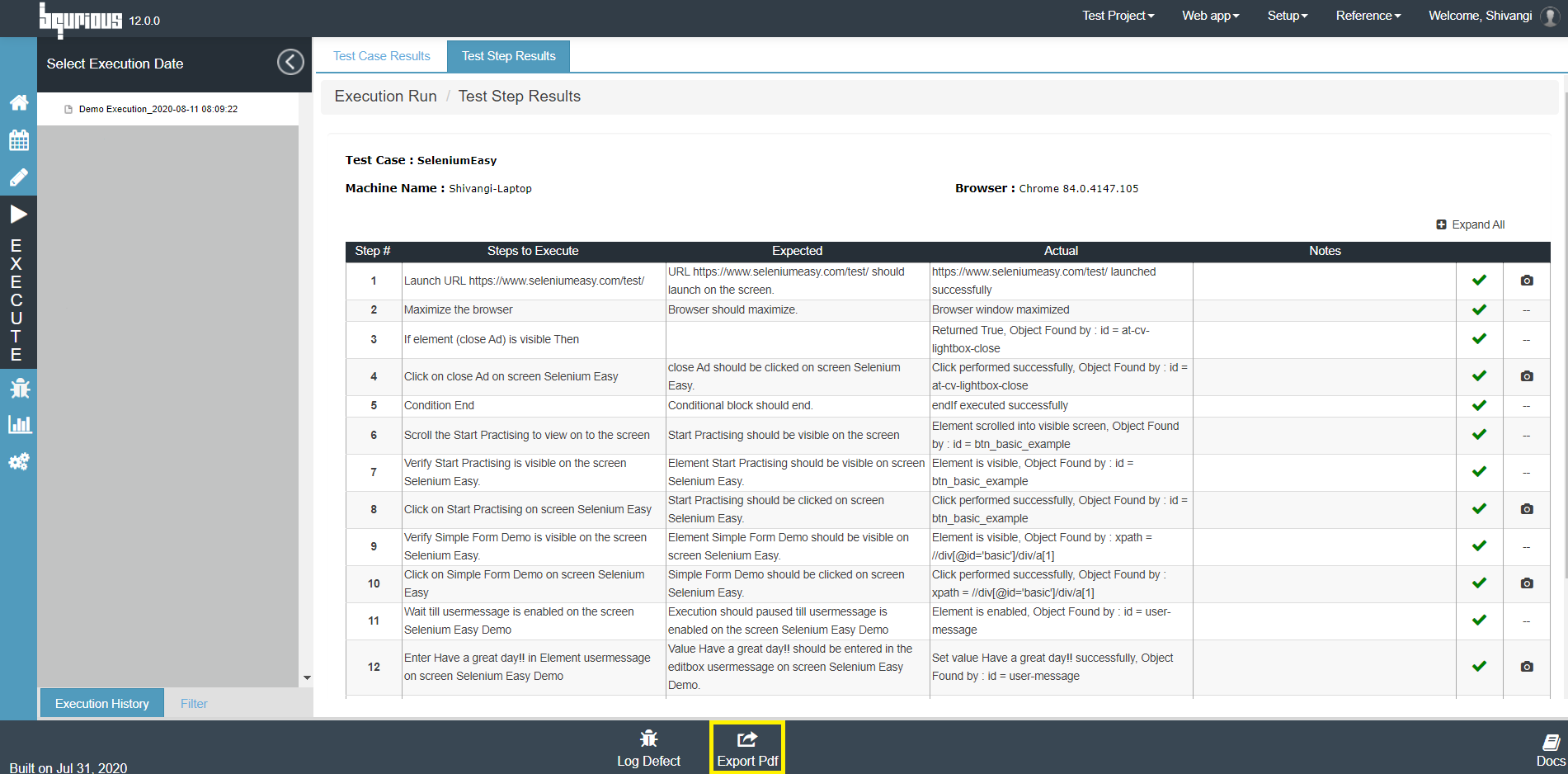Click 'Built on Jul 31, 2020' footer text
Image resolution: width=1568 pixels, height=774 pixels.
point(68,767)
